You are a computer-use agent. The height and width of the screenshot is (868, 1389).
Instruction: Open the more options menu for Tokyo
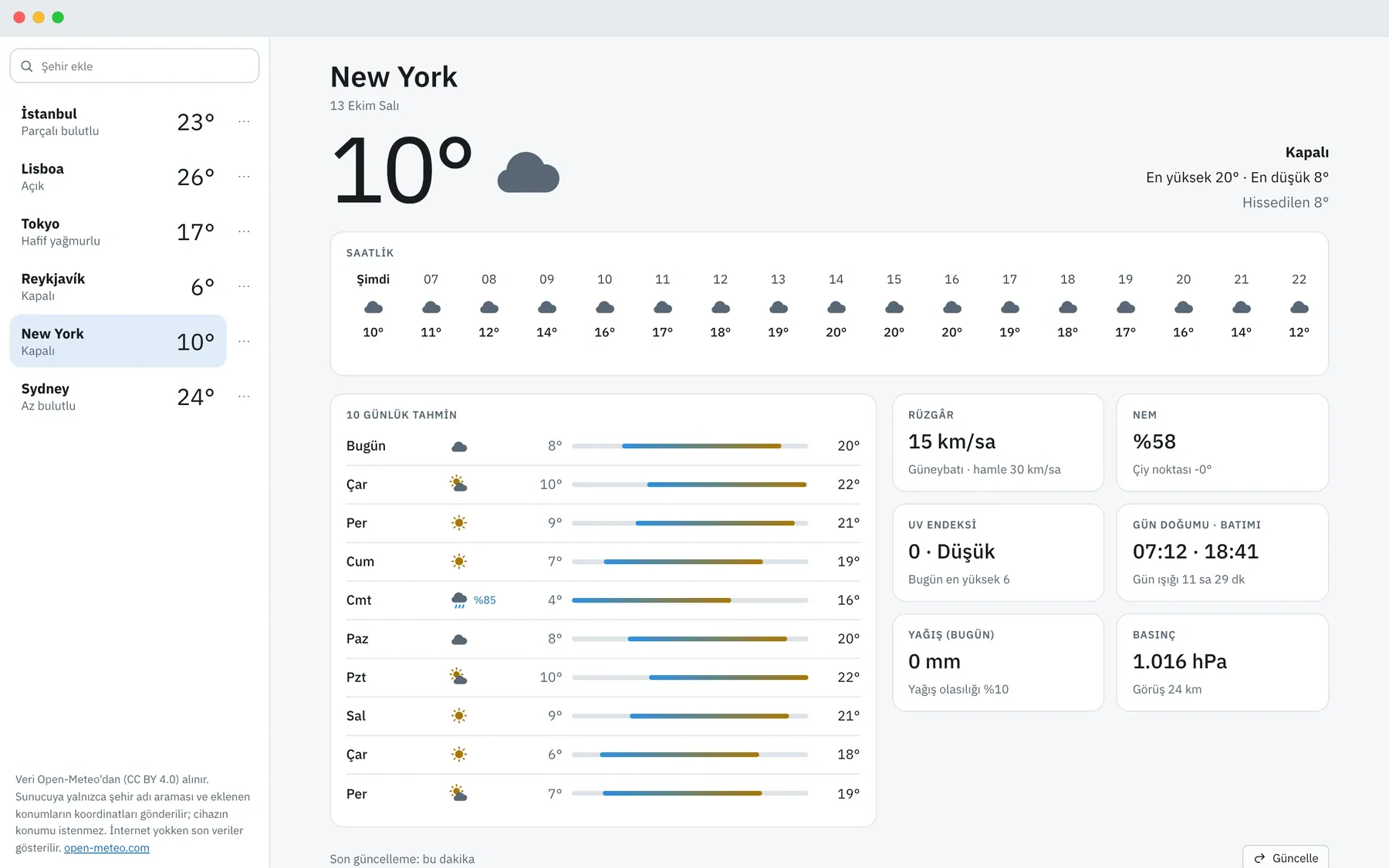click(244, 231)
